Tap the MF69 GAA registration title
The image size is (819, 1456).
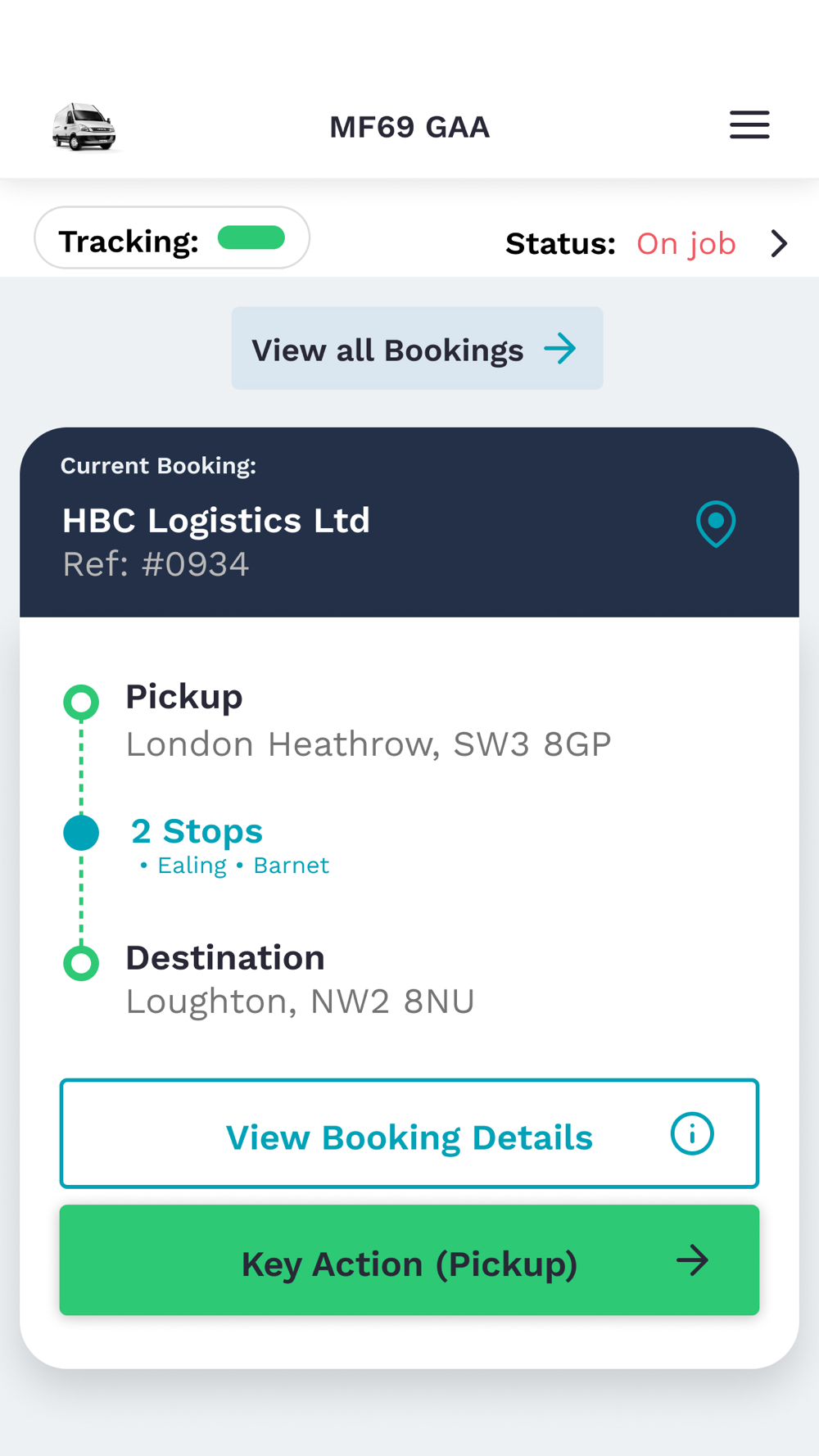click(409, 128)
